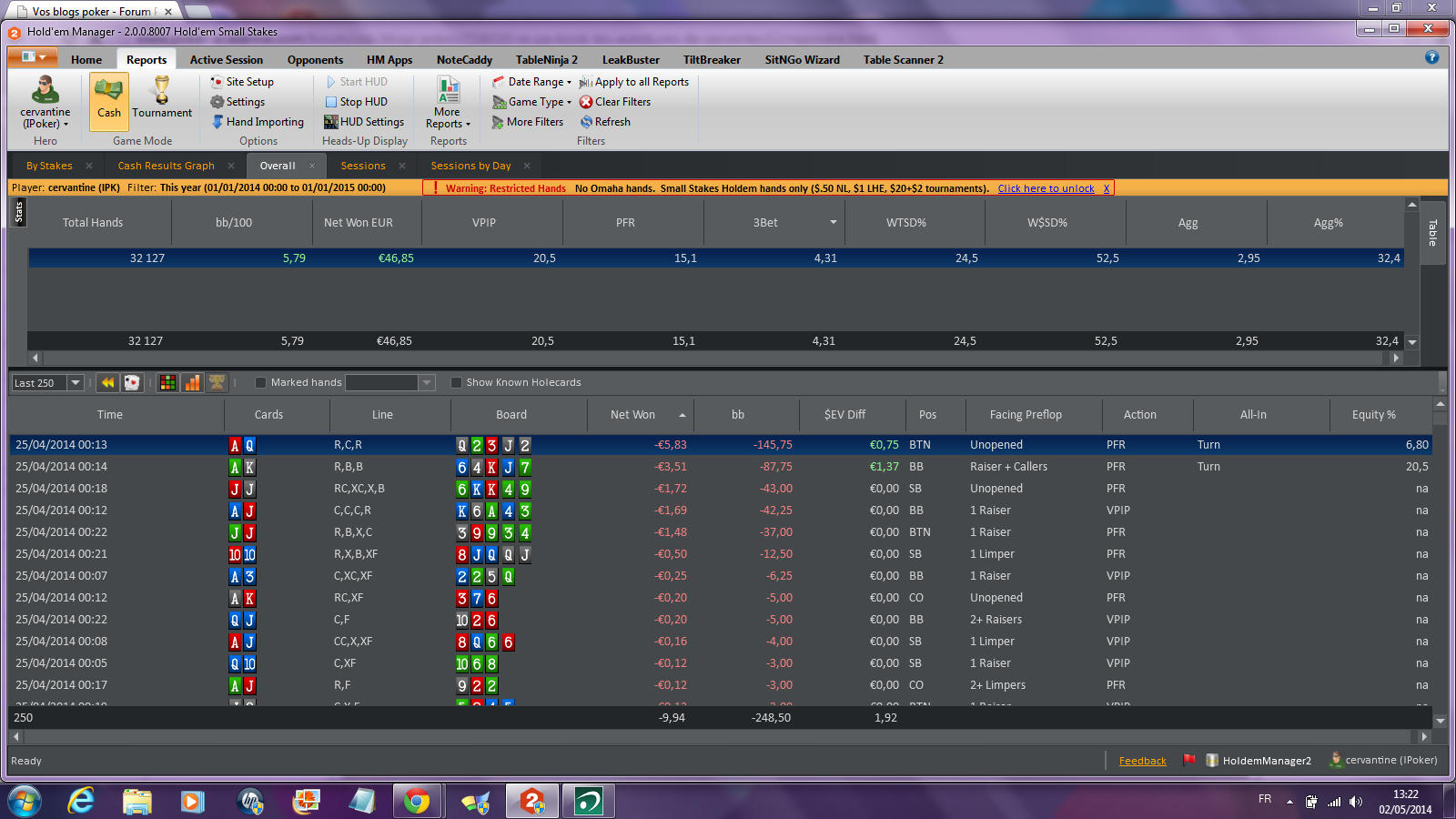The height and width of the screenshot is (819, 1456).
Task: Switch to the By Stakes report tab
Action: (49, 166)
